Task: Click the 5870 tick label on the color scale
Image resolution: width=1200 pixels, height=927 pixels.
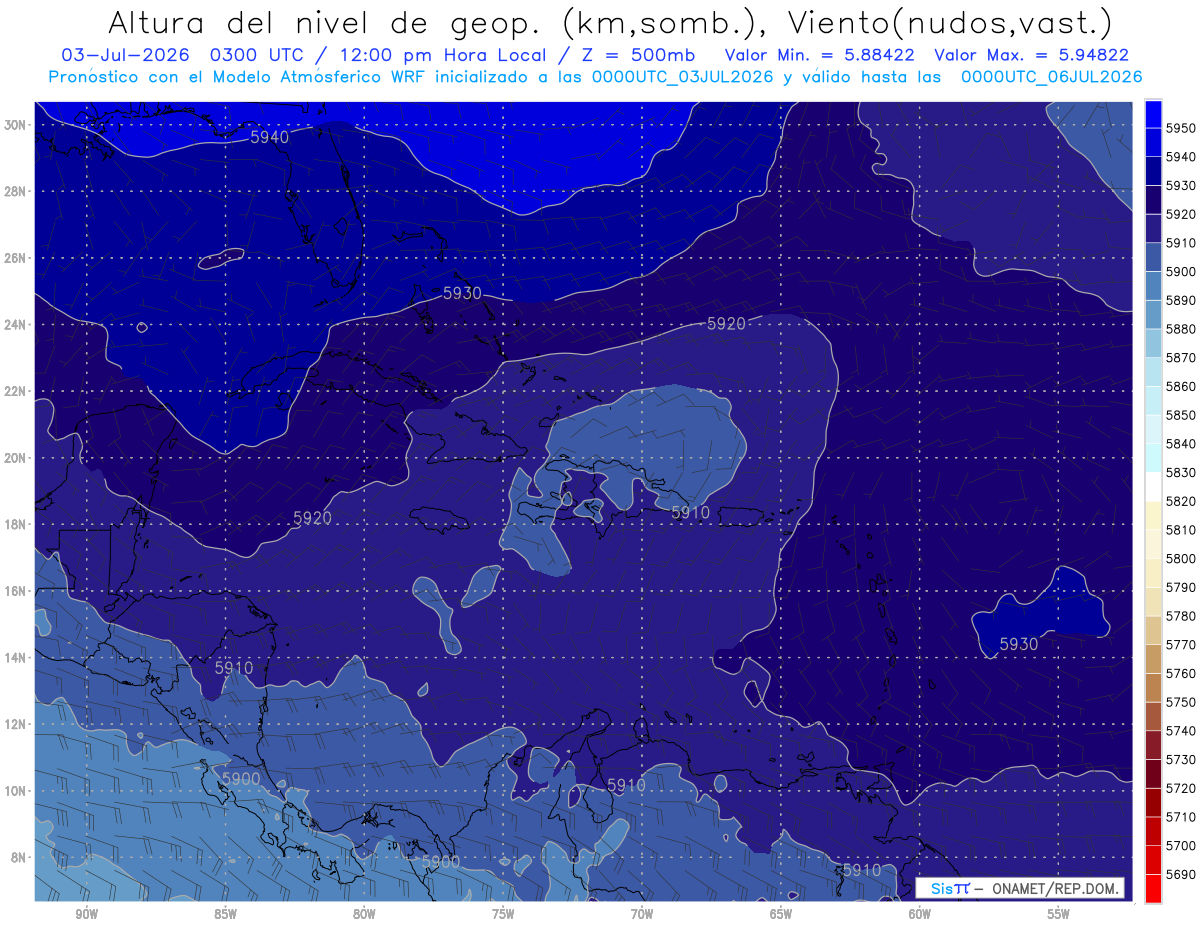Action: [x=1181, y=358]
